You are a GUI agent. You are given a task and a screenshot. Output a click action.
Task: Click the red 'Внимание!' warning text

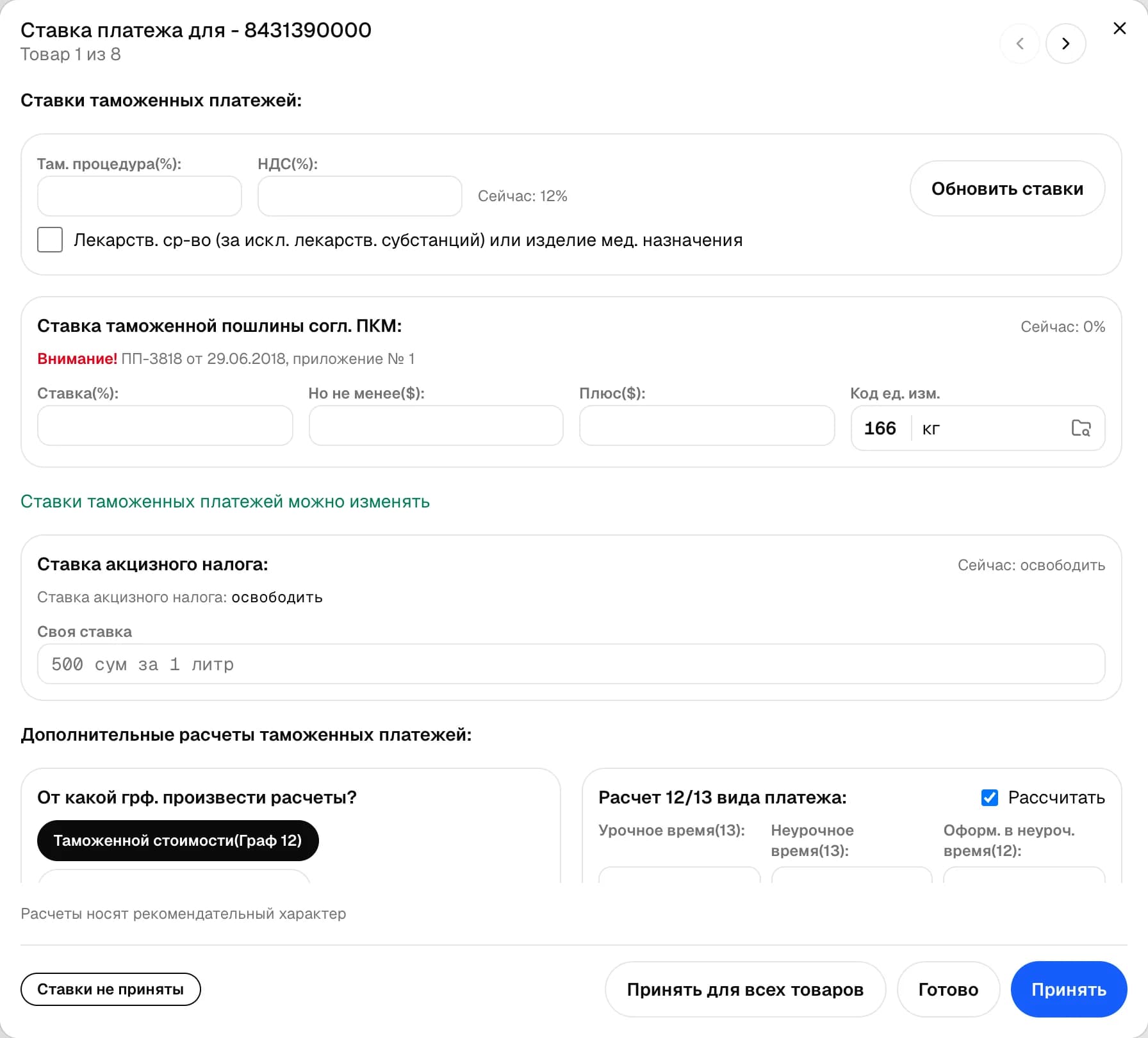[x=77, y=359]
